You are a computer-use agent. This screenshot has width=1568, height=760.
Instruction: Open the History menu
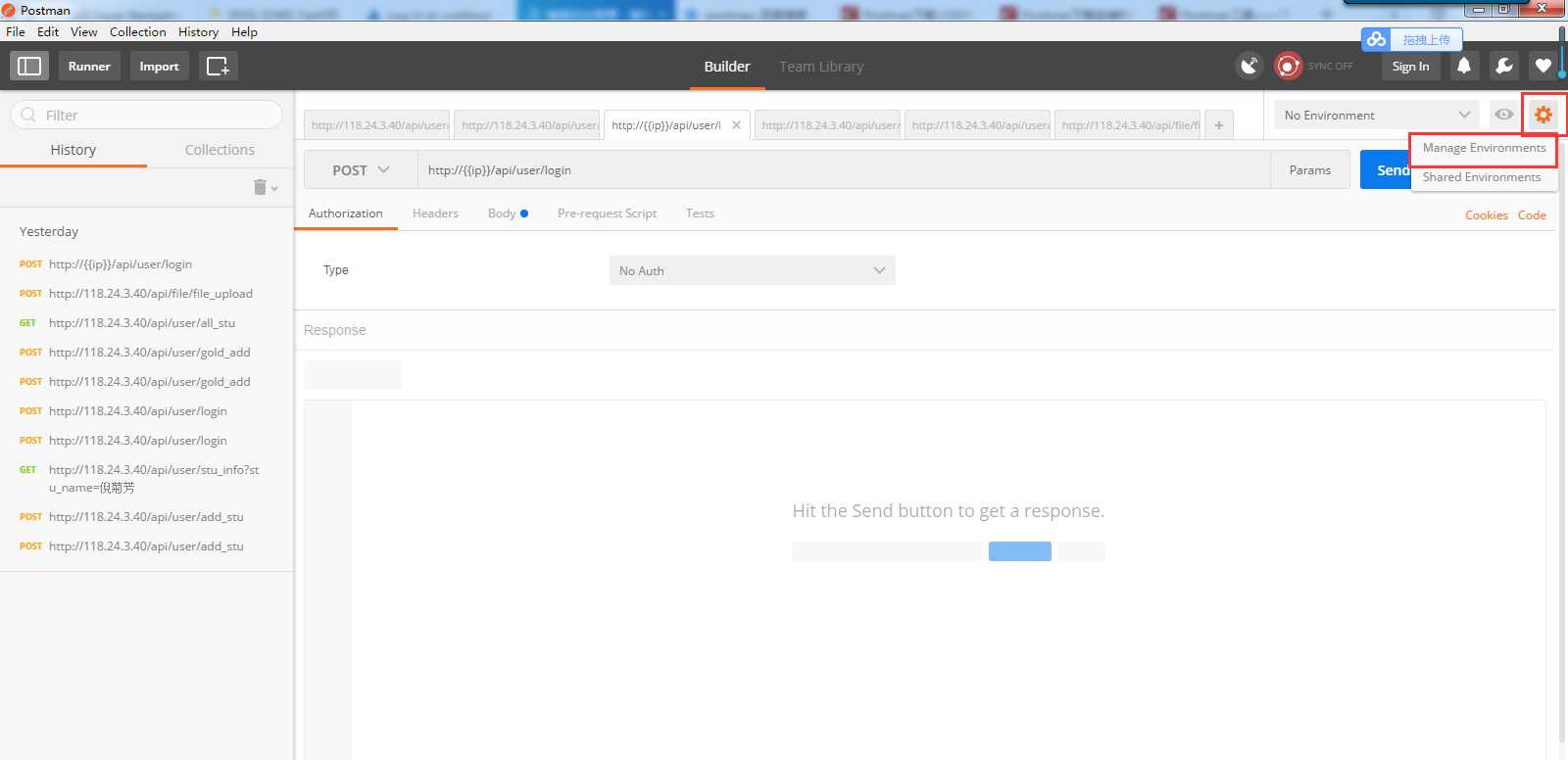(x=198, y=31)
